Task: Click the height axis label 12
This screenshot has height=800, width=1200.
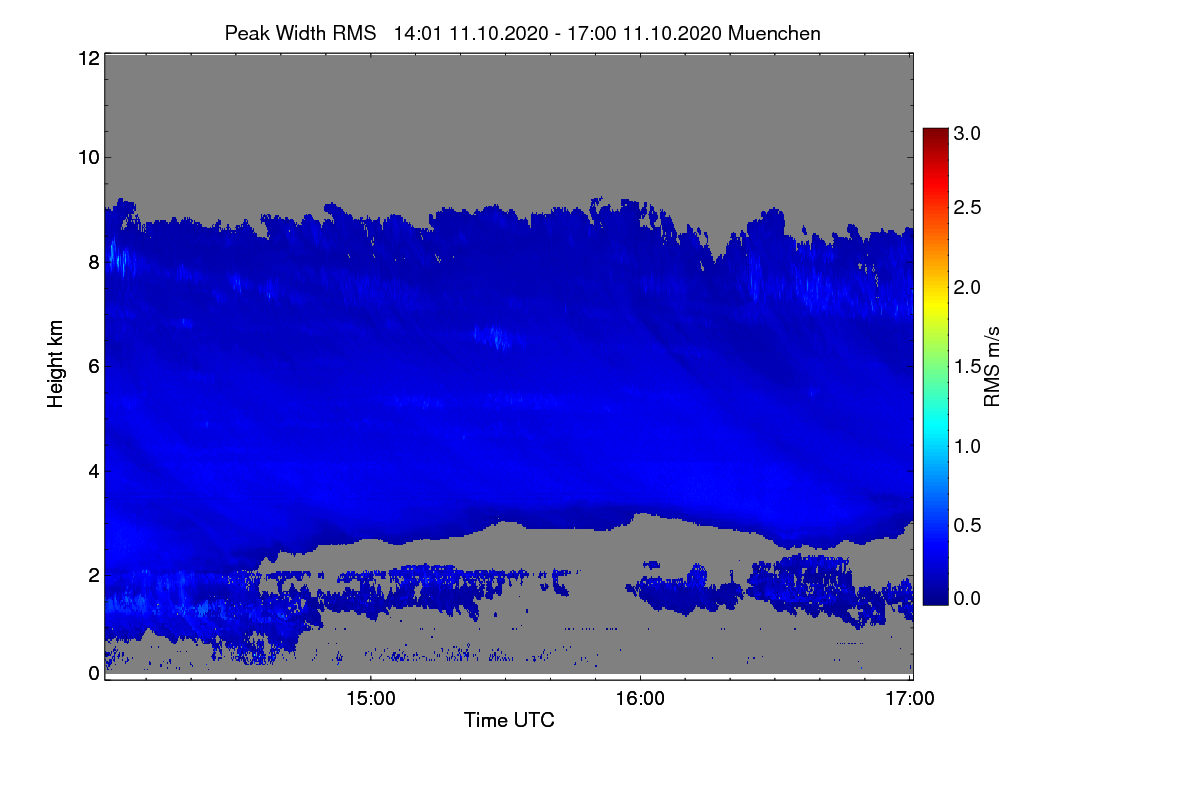Action: pyautogui.click(x=87, y=58)
